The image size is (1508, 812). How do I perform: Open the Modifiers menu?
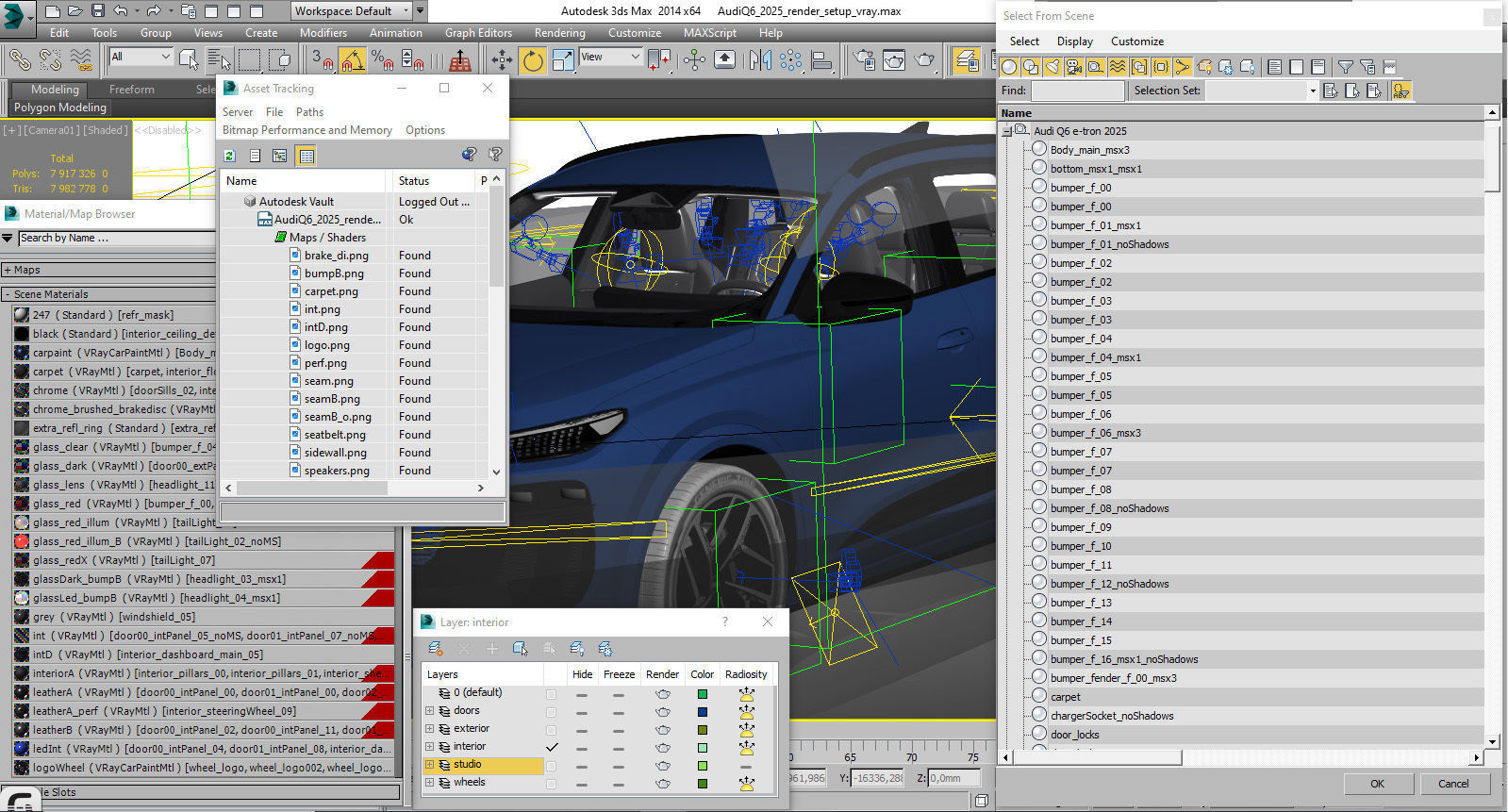point(323,32)
